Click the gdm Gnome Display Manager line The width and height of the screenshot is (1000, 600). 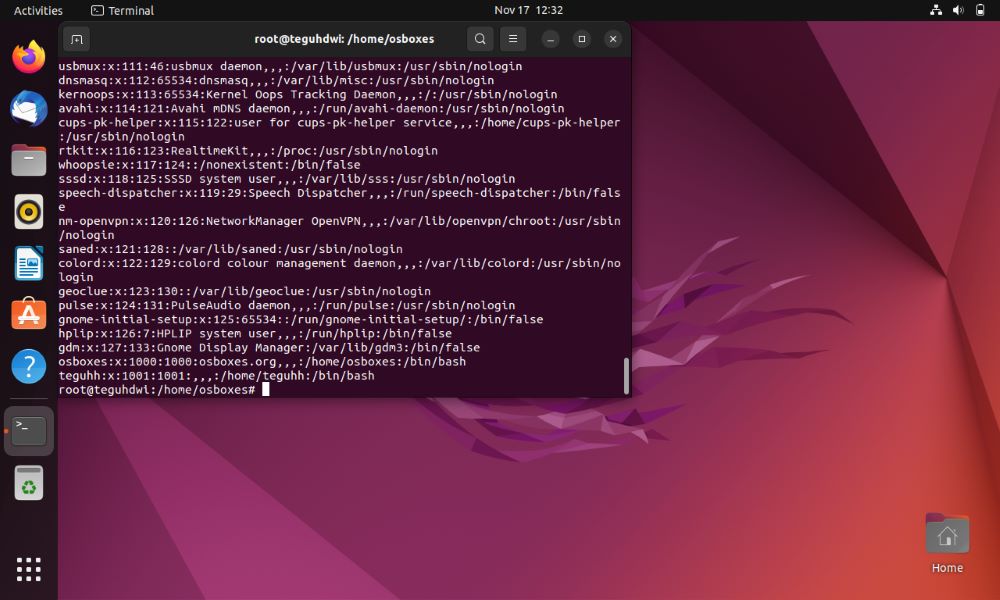point(269,348)
